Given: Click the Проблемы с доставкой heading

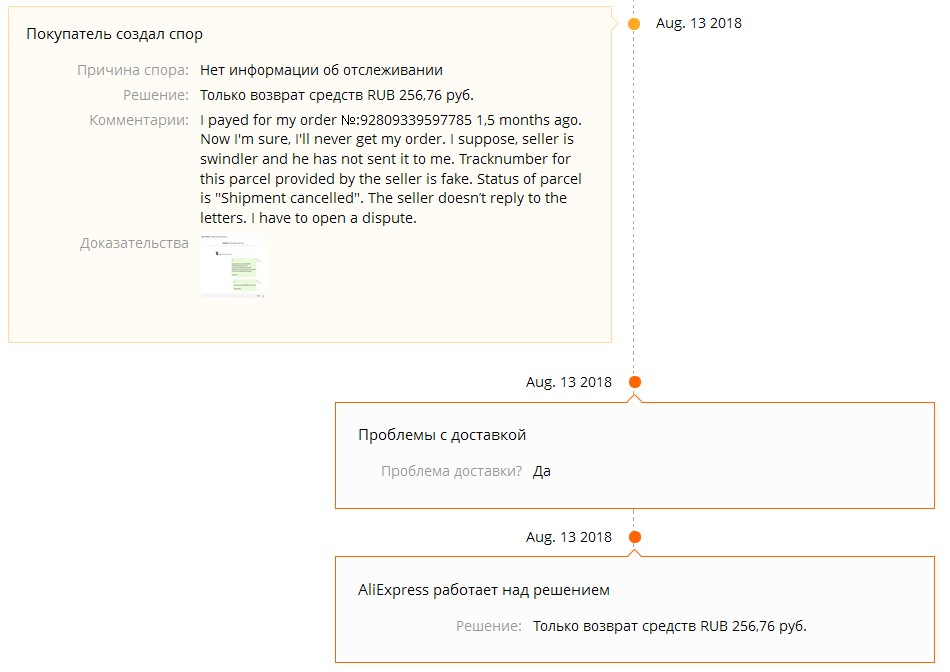Looking at the screenshot, I should tap(442, 435).
